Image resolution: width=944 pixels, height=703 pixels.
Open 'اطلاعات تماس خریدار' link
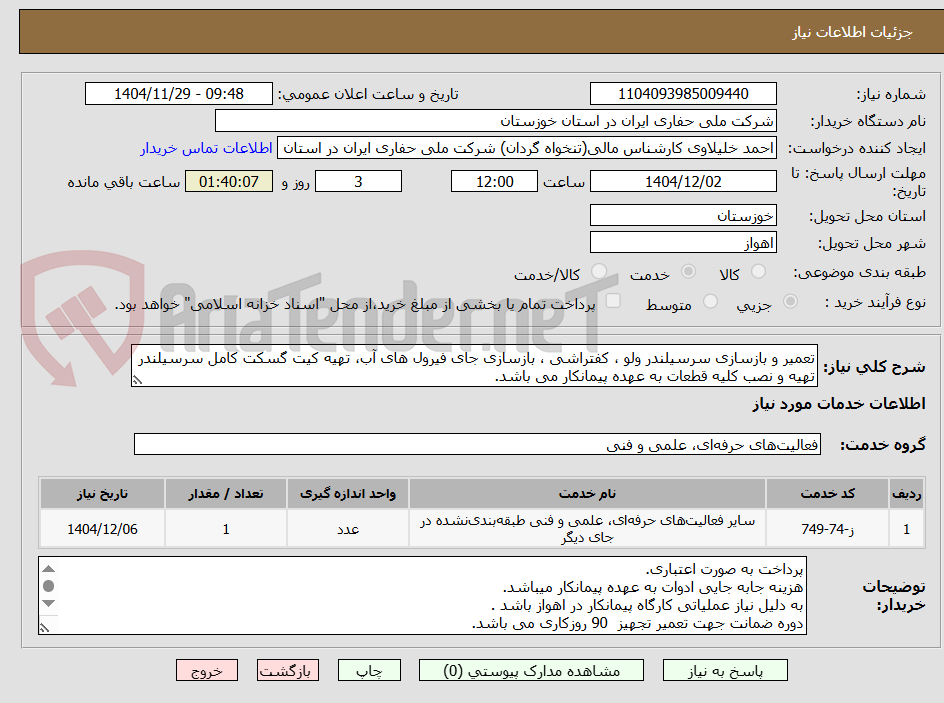pyautogui.click(x=206, y=148)
